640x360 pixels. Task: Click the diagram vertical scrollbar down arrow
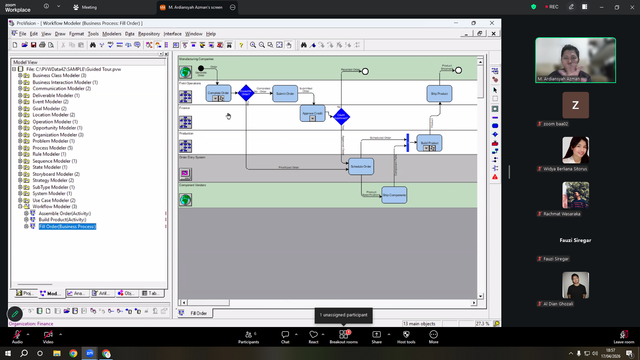tap(480, 296)
